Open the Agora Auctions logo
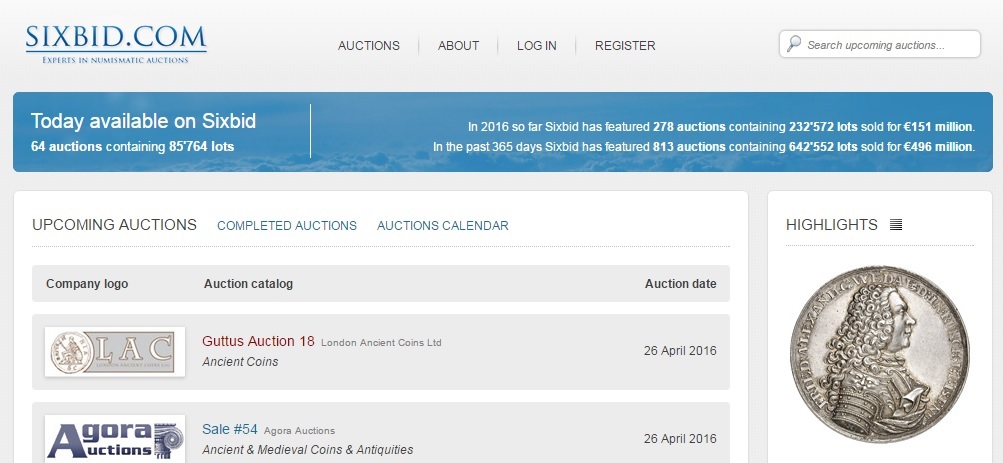1003x463 pixels. pos(115,439)
